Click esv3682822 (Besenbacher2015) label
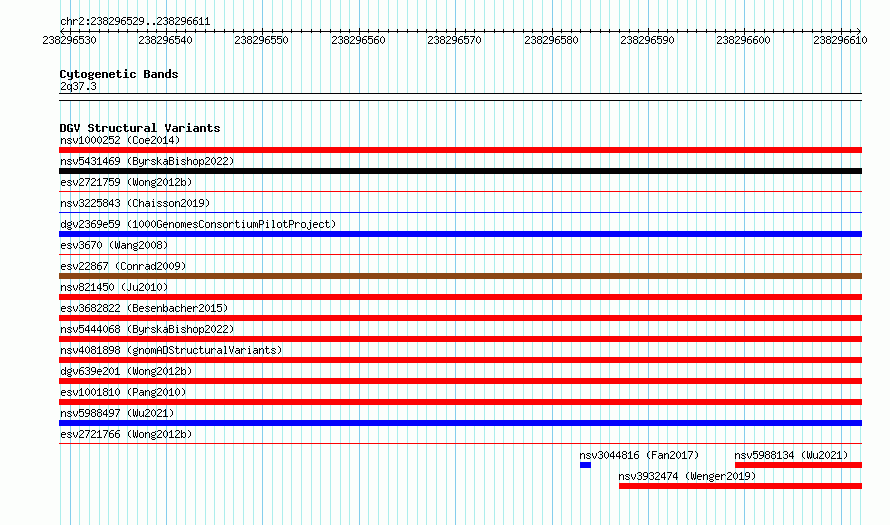Viewport: 890px width, 525px height. (144, 308)
